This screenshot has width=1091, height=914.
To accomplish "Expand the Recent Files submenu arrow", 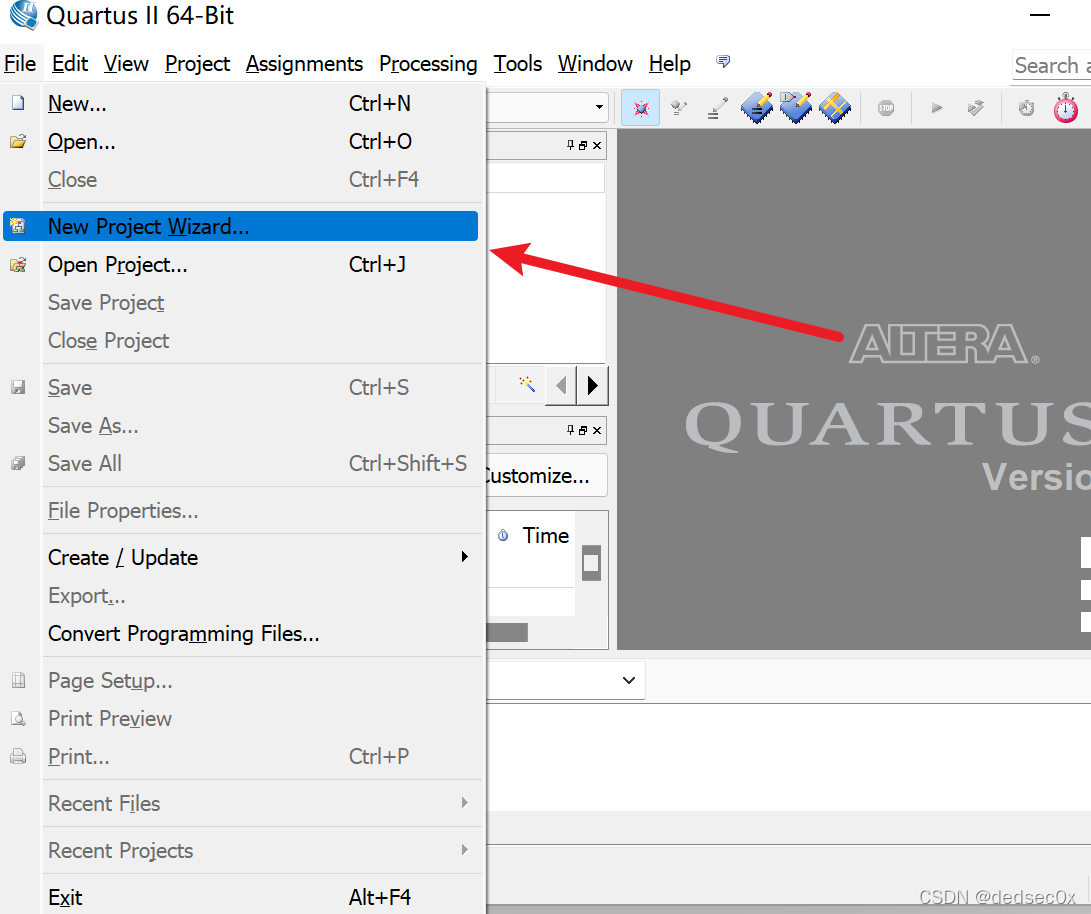I will click(464, 803).
